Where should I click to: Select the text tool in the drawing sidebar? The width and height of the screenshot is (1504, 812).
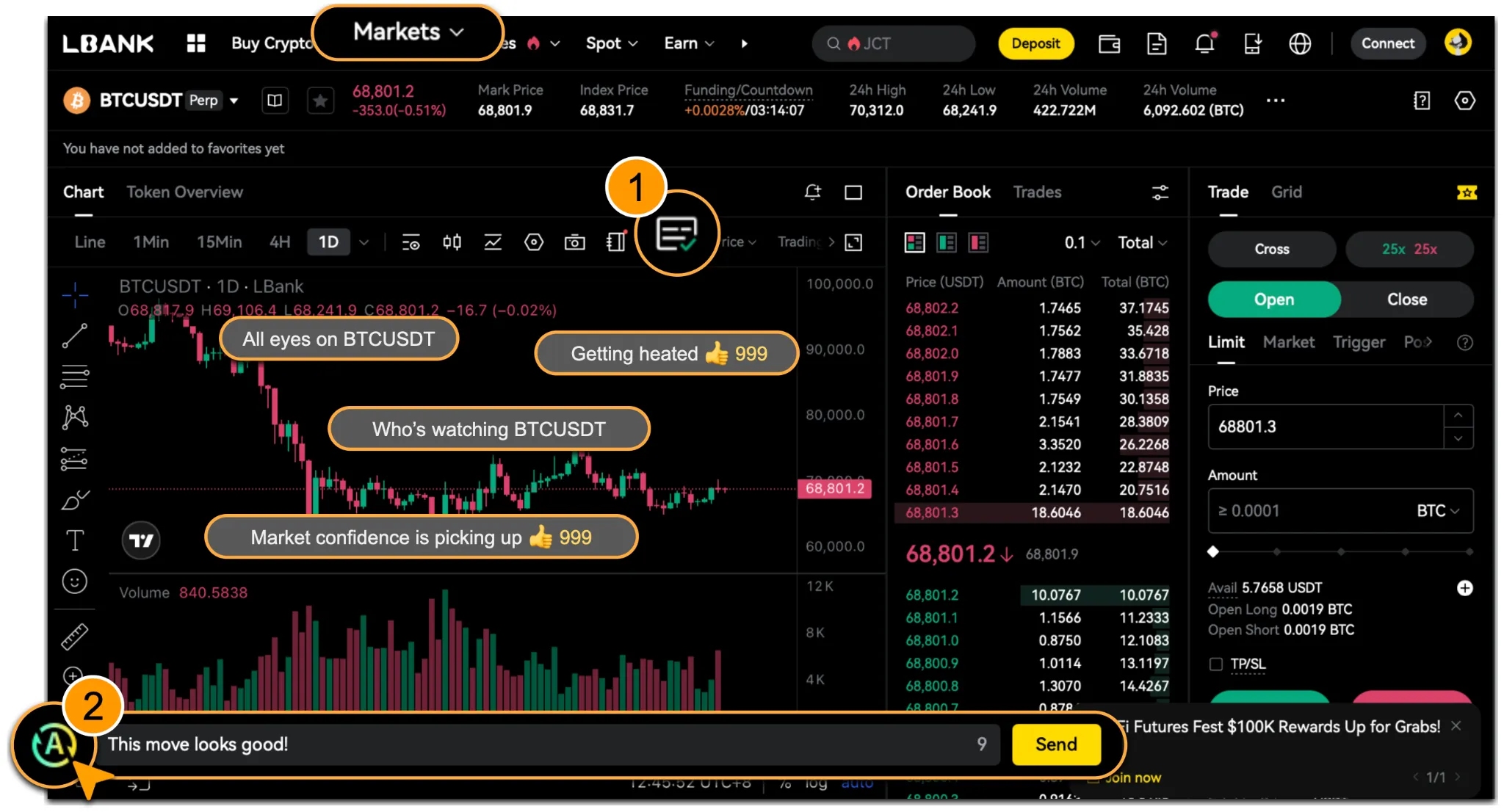point(75,540)
